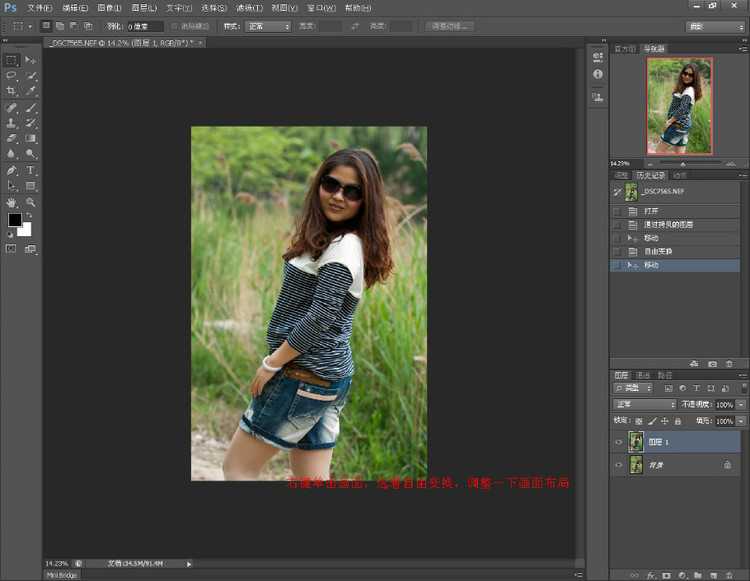This screenshot has height=581, width=750.
Task: Swap foreground and background colors
Action: coord(29,216)
